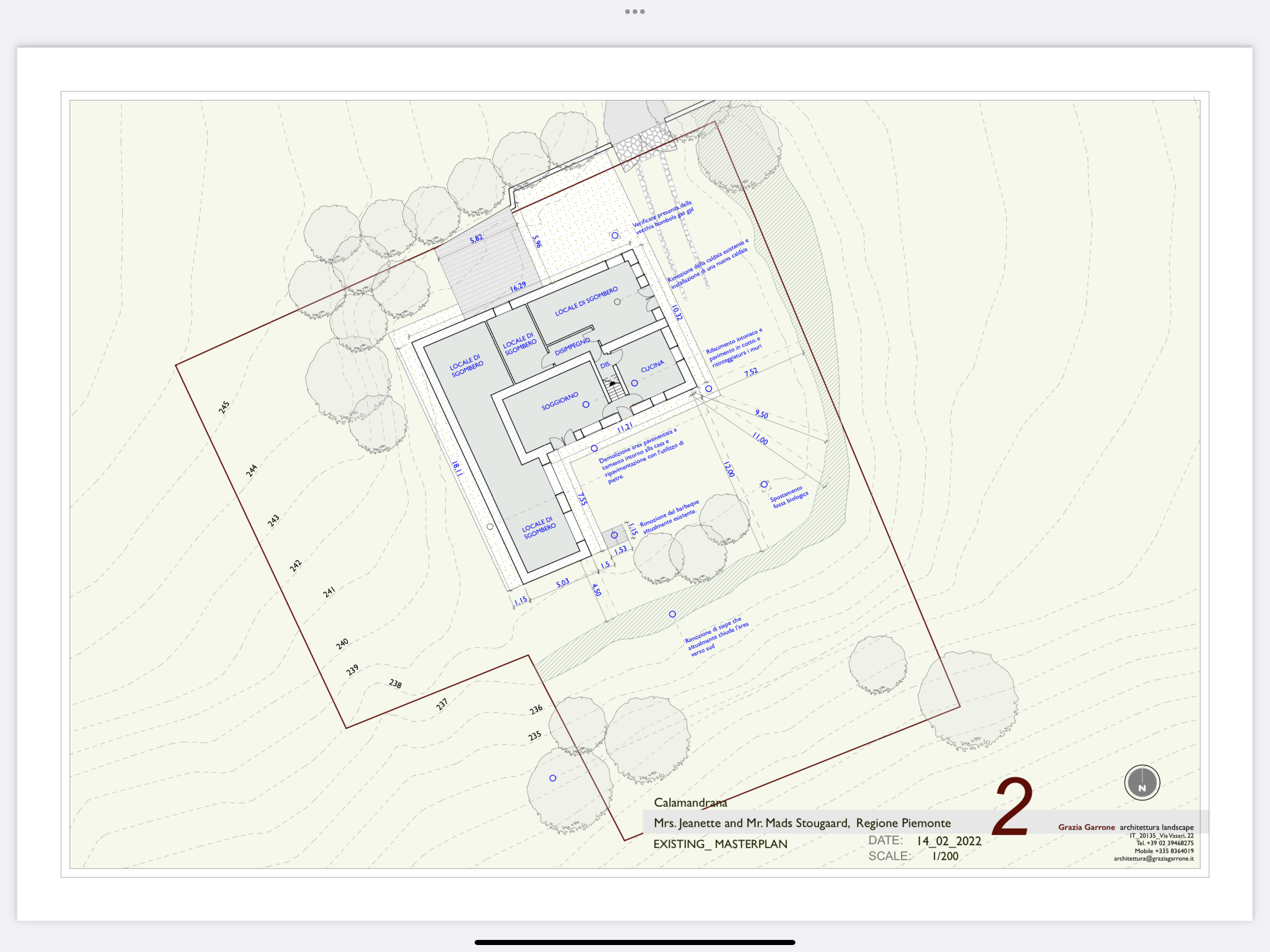
Task: Click blue marker near the gas gpl note
Action: click(x=615, y=235)
